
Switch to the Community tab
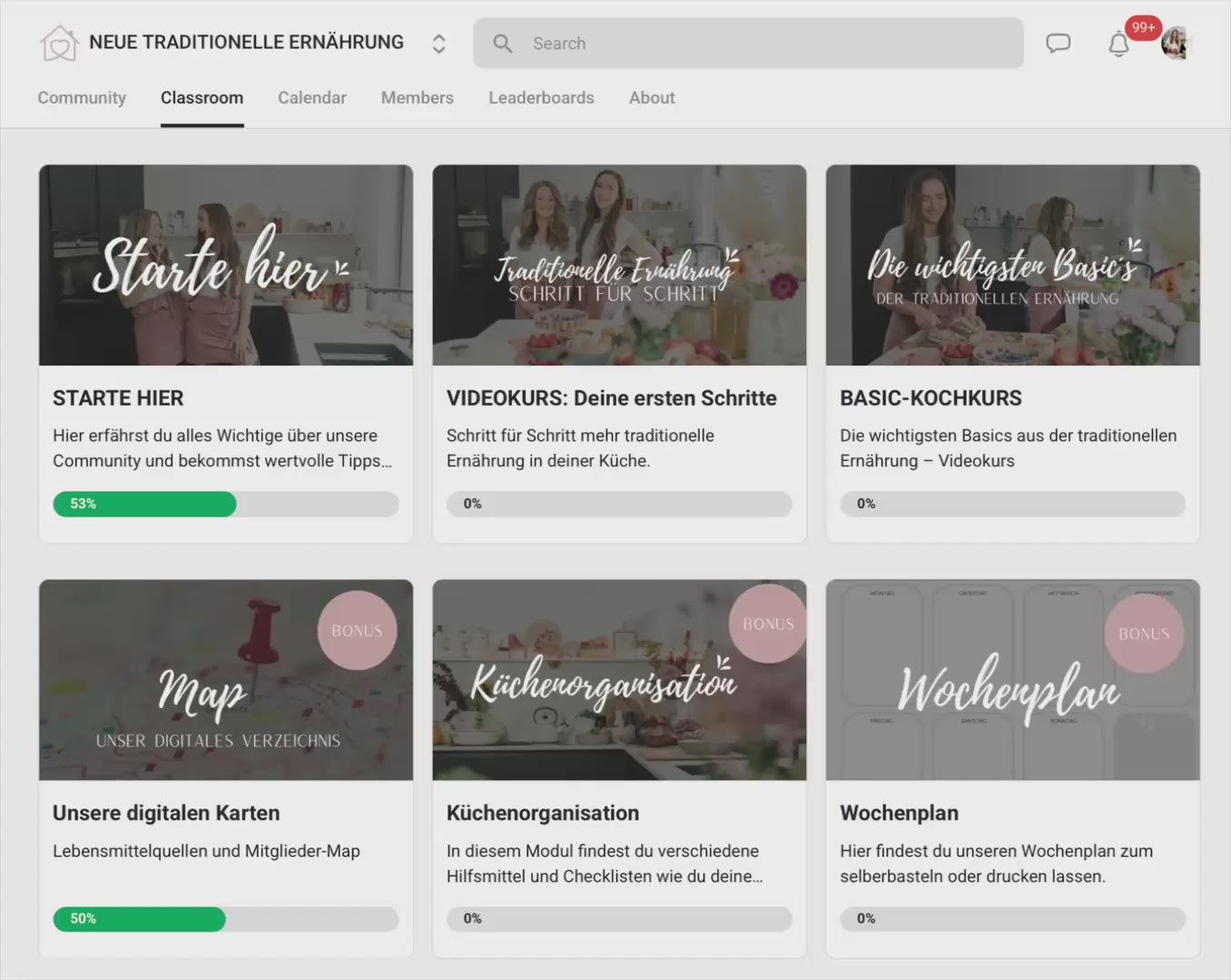82,97
